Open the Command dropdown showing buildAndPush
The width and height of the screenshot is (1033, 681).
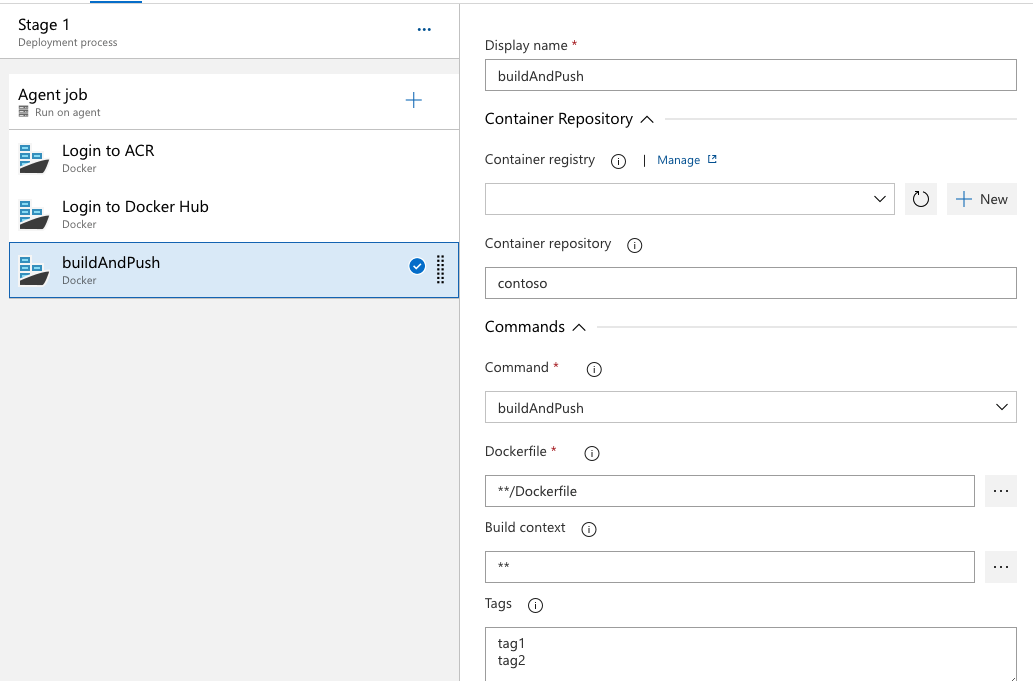(x=750, y=407)
